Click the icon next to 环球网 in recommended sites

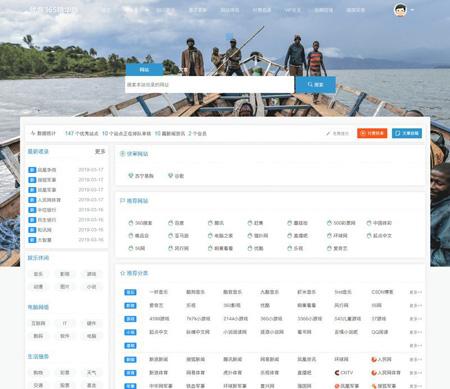click(x=329, y=235)
